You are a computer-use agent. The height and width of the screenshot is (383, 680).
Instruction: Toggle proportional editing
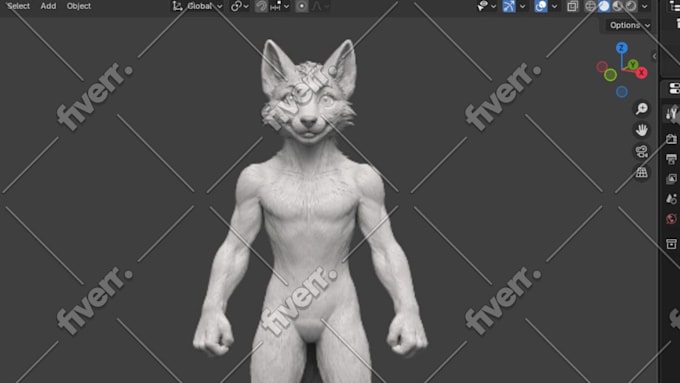[x=301, y=6]
